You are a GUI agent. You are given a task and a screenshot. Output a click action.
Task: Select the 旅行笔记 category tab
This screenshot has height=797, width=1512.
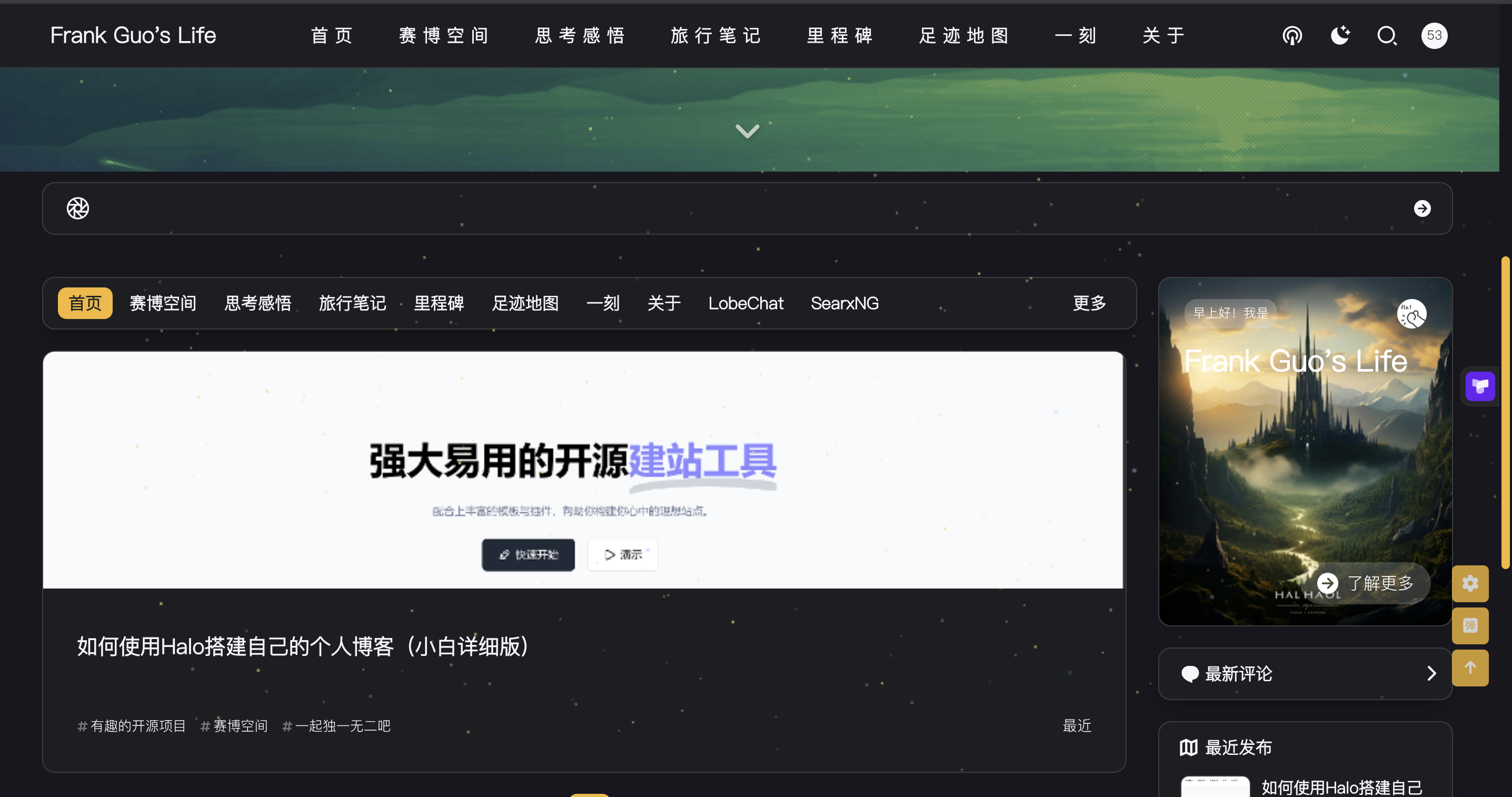352,303
